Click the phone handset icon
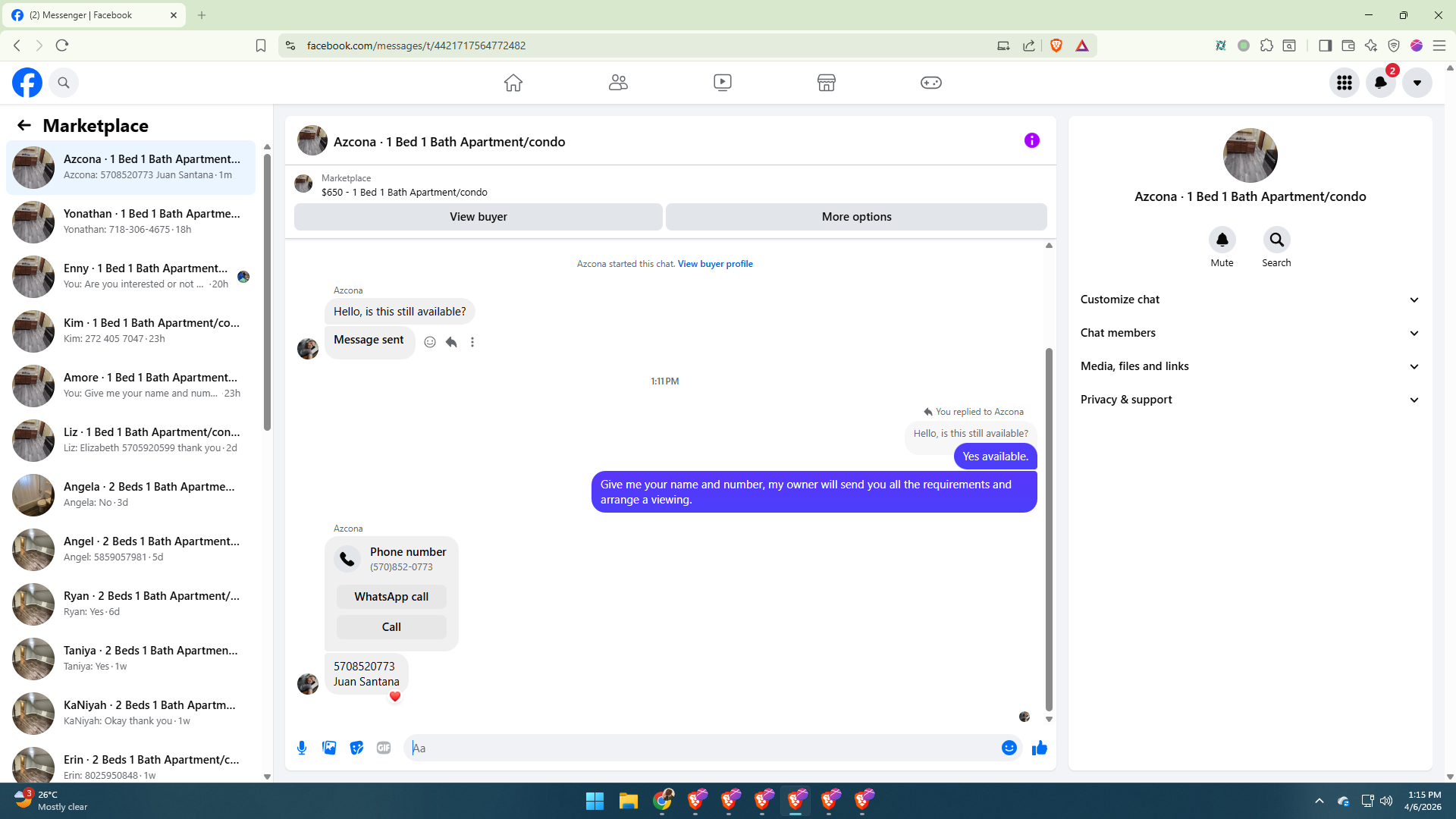This screenshot has height=819, width=1456. click(x=347, y=559)
